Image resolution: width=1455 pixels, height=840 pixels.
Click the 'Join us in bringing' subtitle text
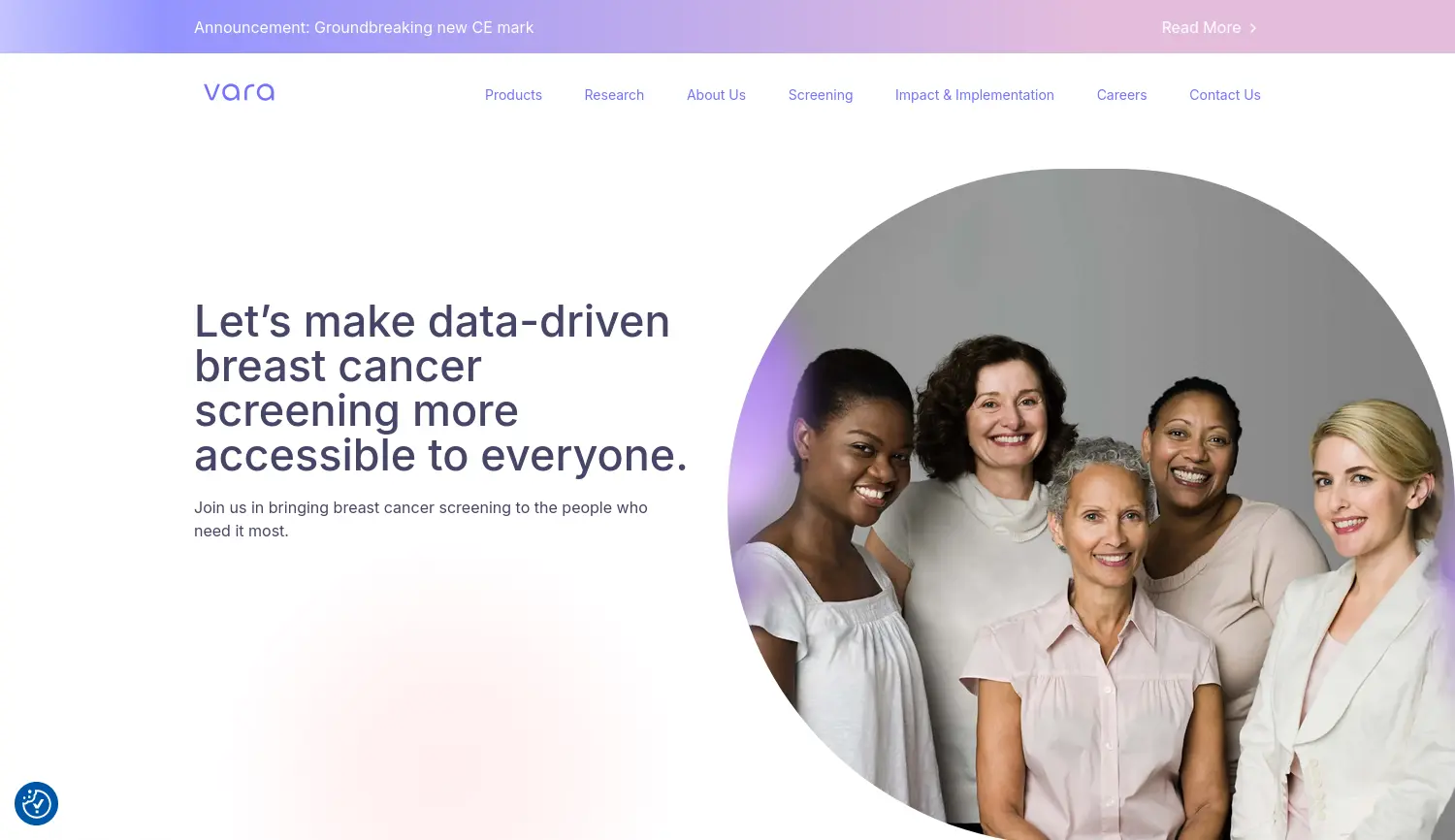click(x=421, y=519)
